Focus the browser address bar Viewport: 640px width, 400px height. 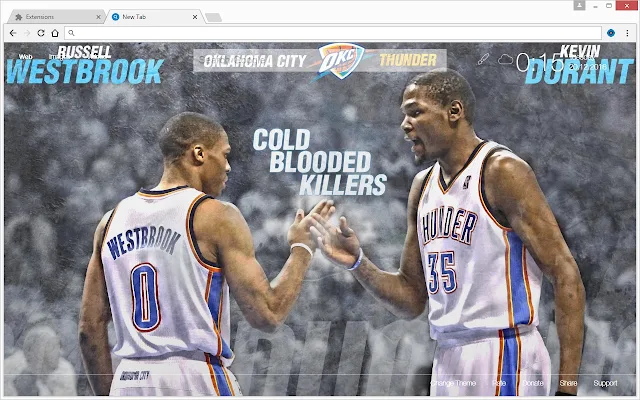[x=334, y=33]
